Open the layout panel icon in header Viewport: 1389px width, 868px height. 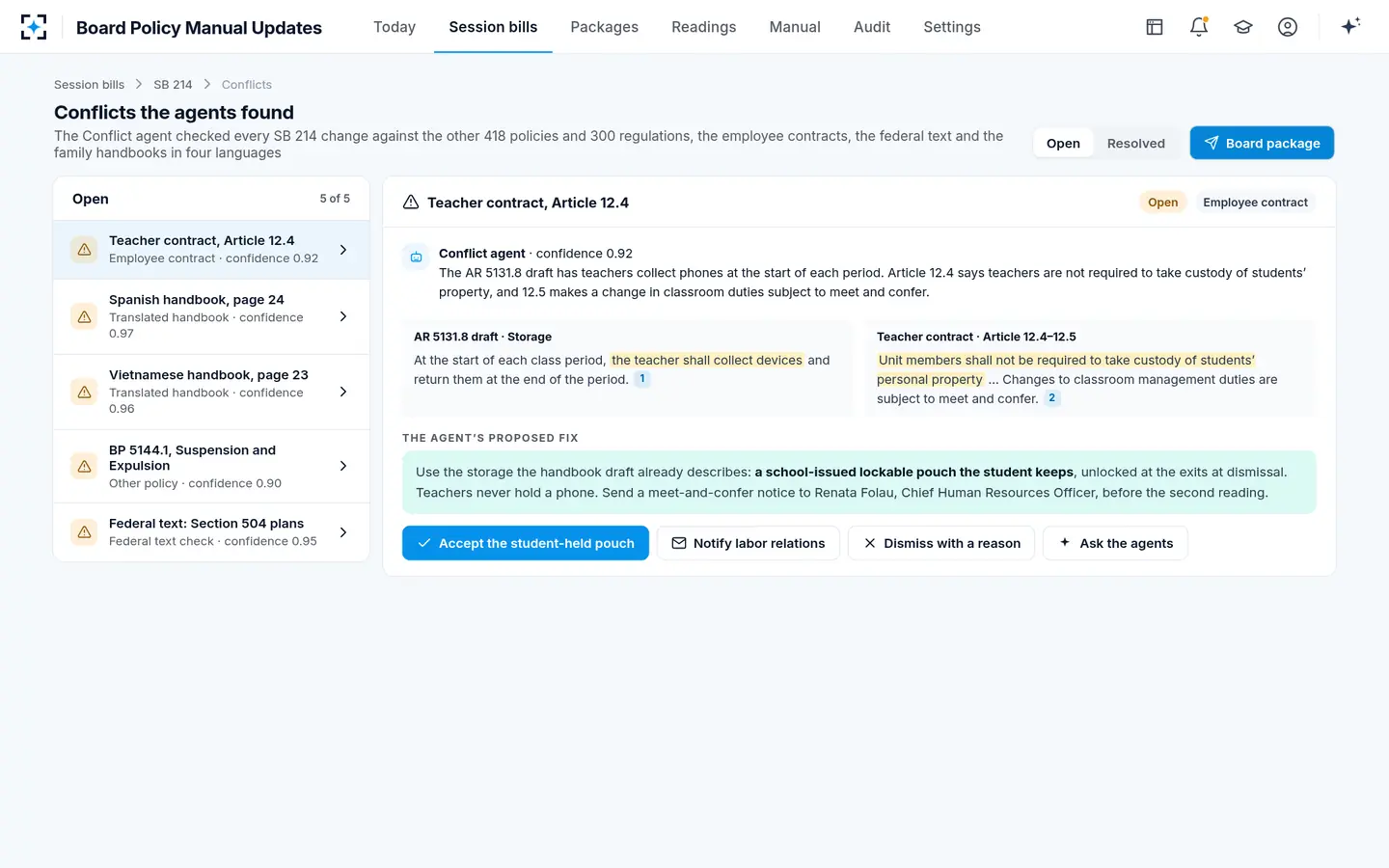point(1155,27)
